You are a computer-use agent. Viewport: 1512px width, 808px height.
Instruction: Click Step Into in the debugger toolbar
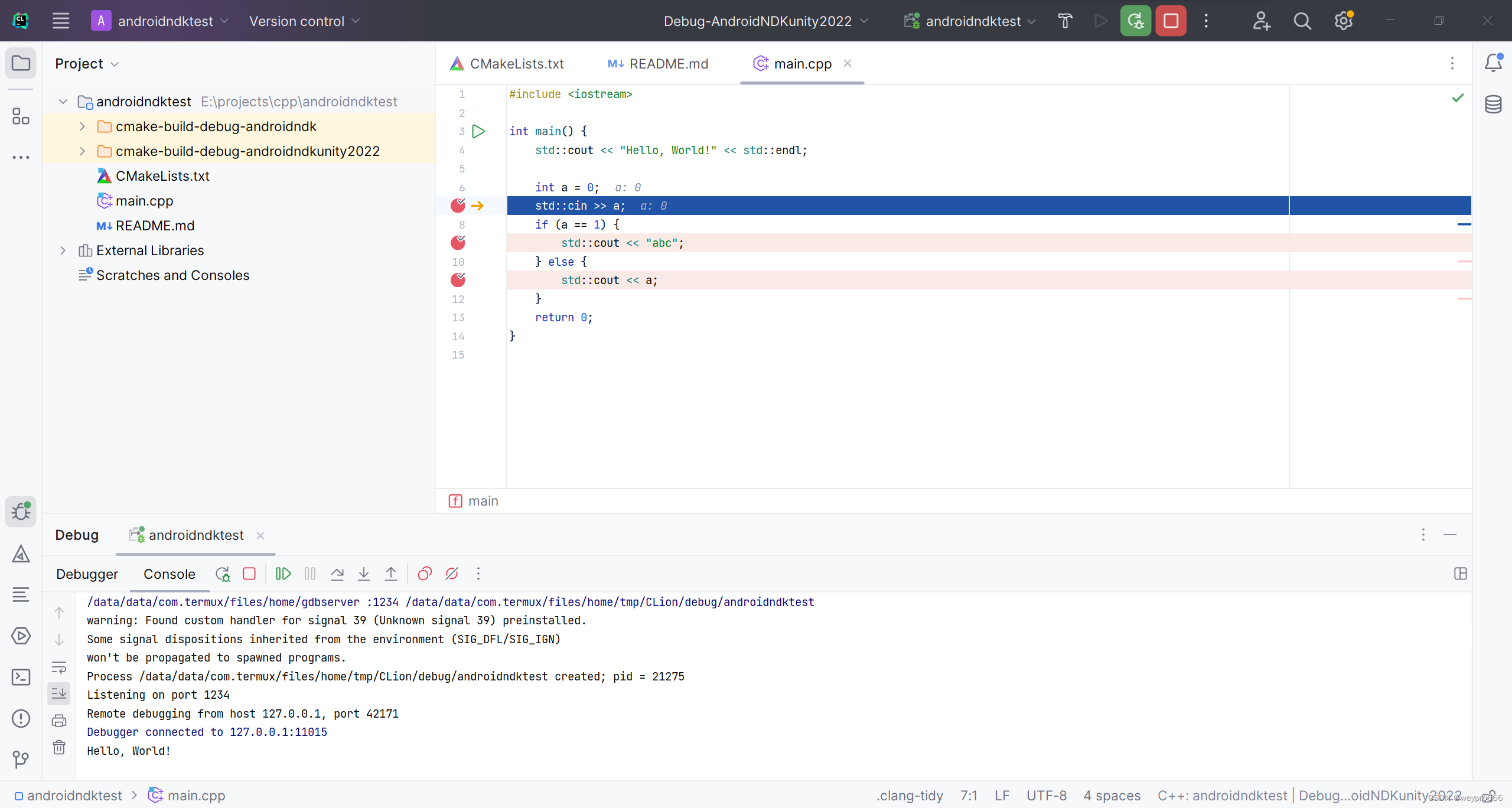[364, 574]
